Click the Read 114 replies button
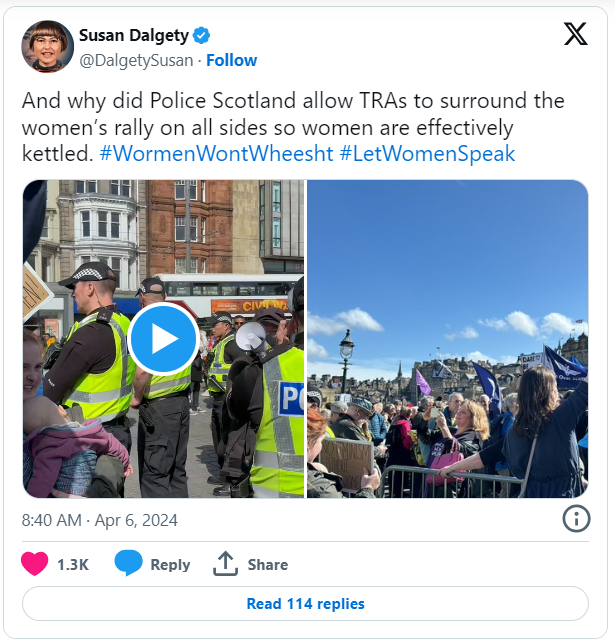615x642 pixels. pyautogui.click(x=305, y=604)
